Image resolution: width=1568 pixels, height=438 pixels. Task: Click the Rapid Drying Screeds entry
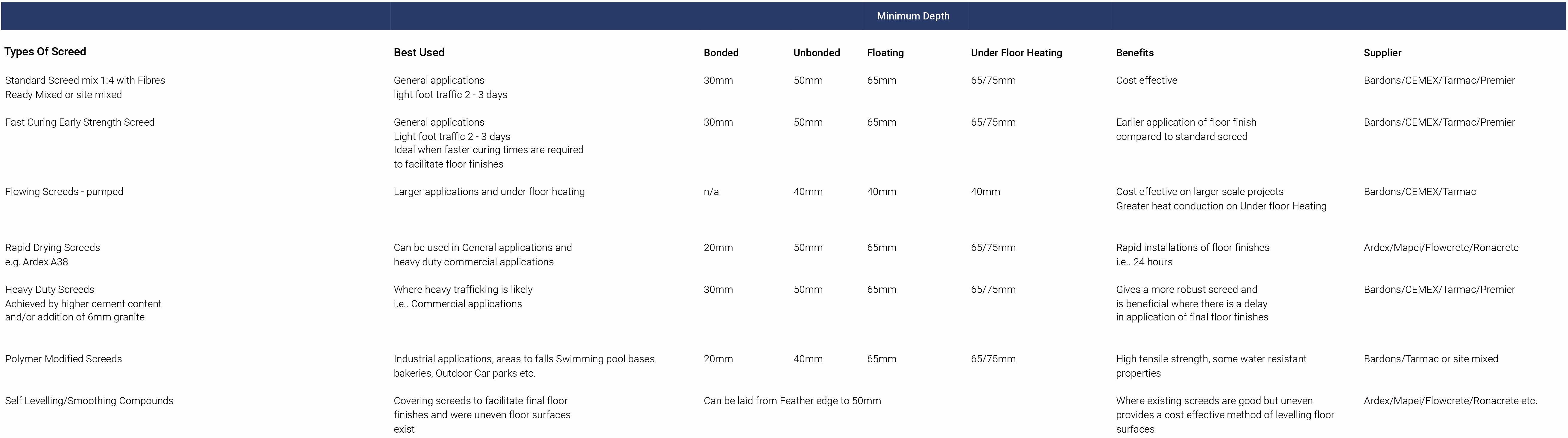pyautogui.click(x=52, y=248)
